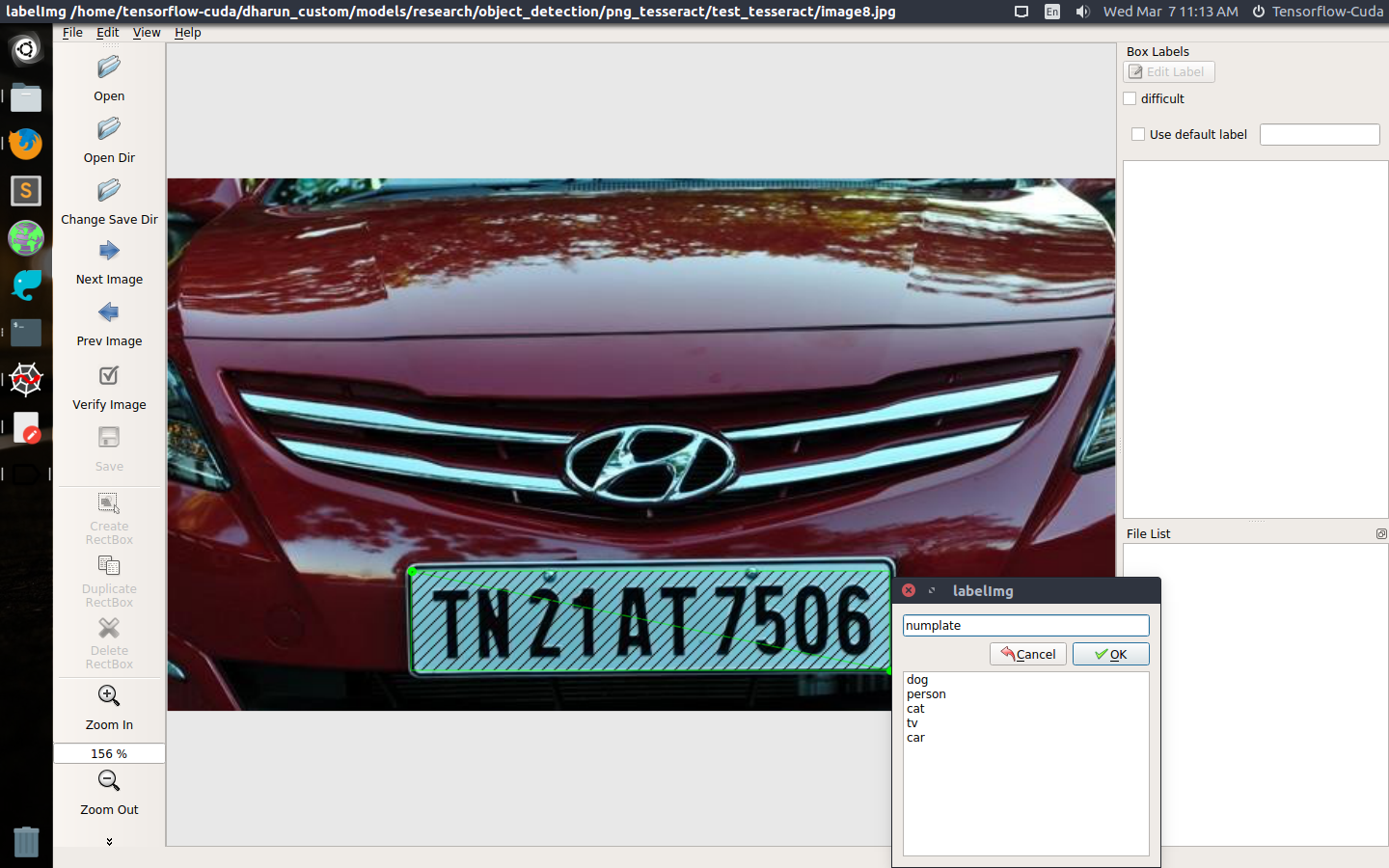This screenshot has width=1389, height=868.
Task: Click the numplate label text field
Action: (x=1025, y=625)
